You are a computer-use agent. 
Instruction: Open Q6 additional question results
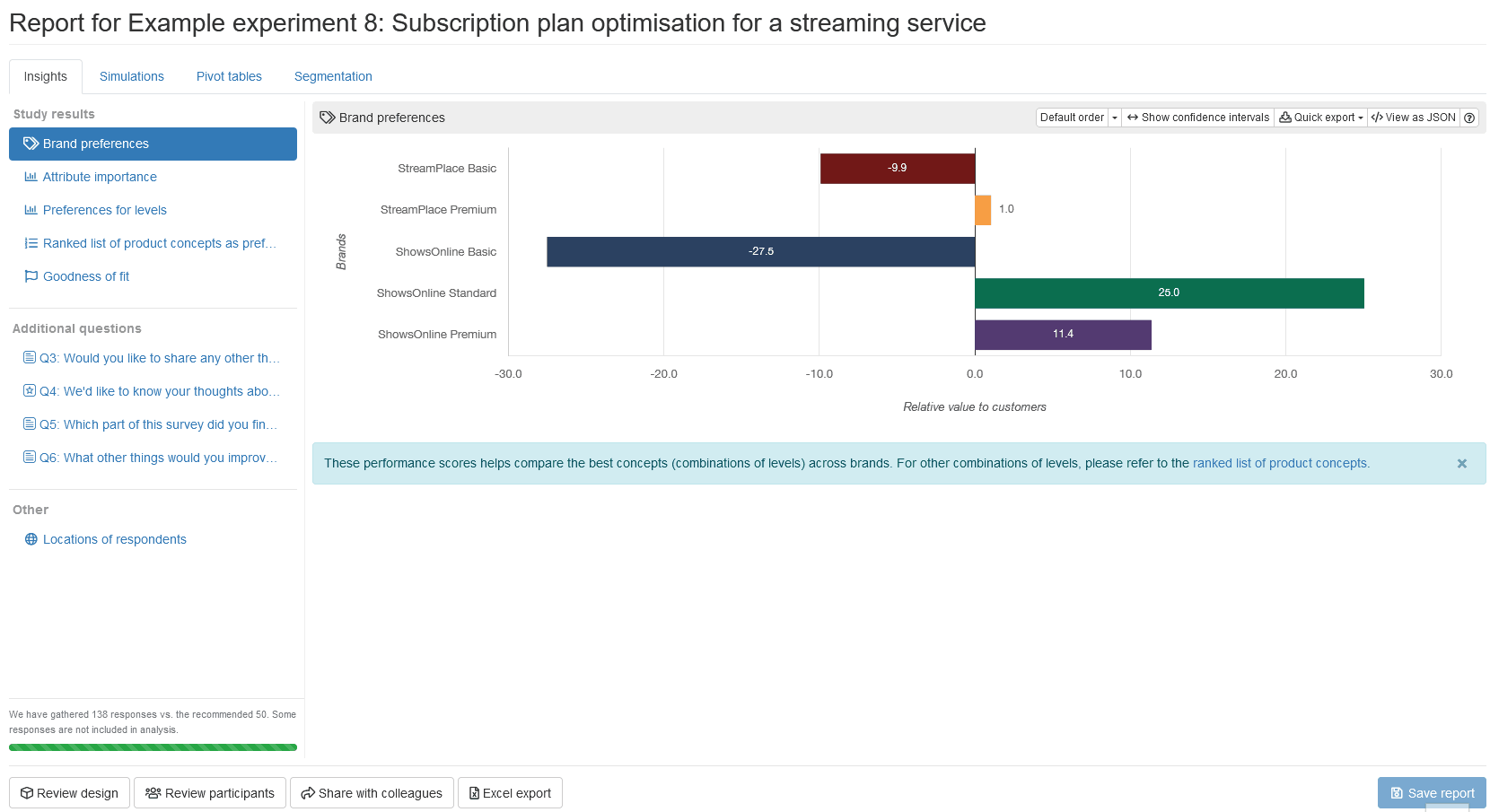[x=157, y=458]
